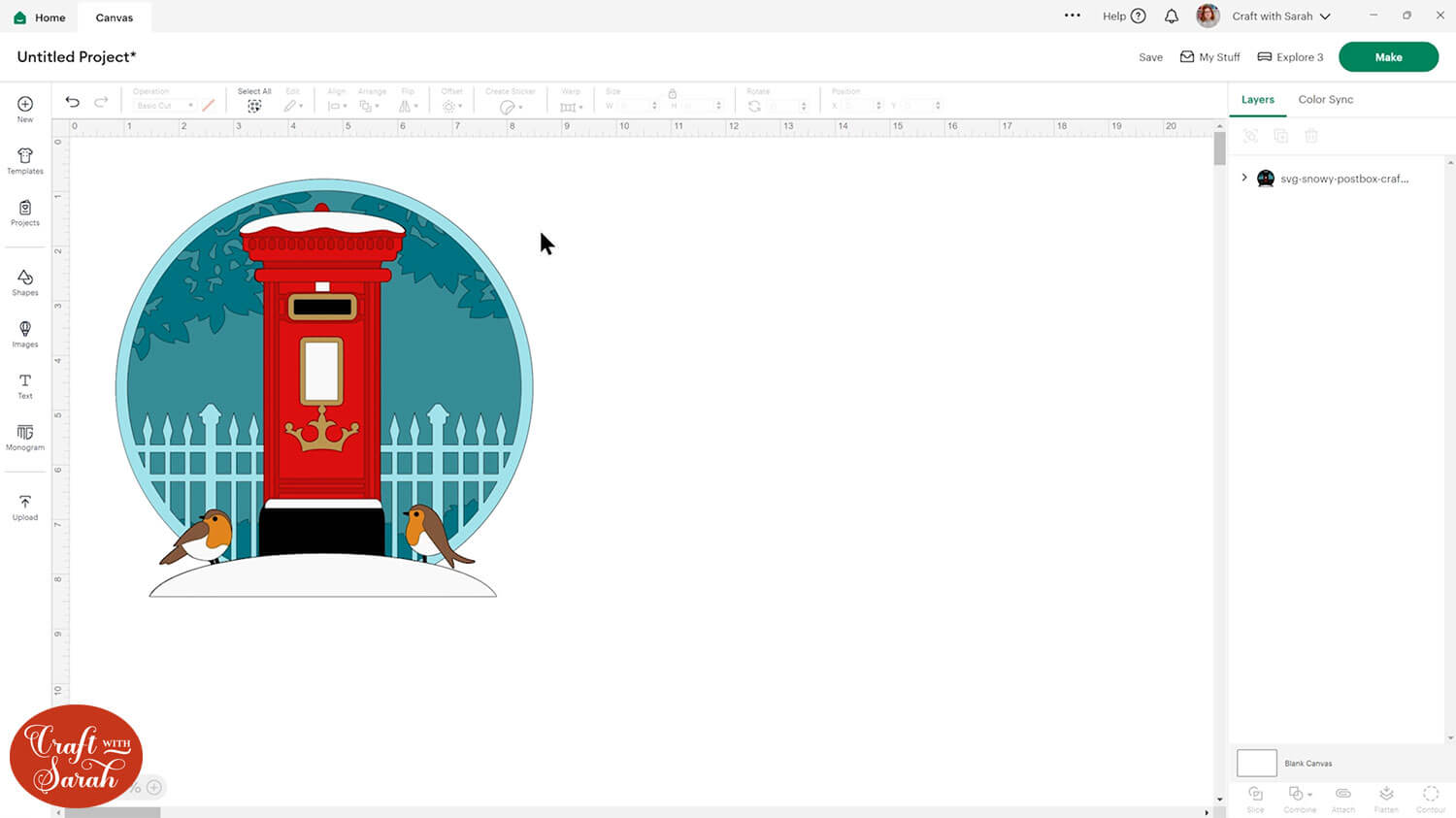
Task: Click the Blank Canvas color swatch
Action: pos(1256,763)
